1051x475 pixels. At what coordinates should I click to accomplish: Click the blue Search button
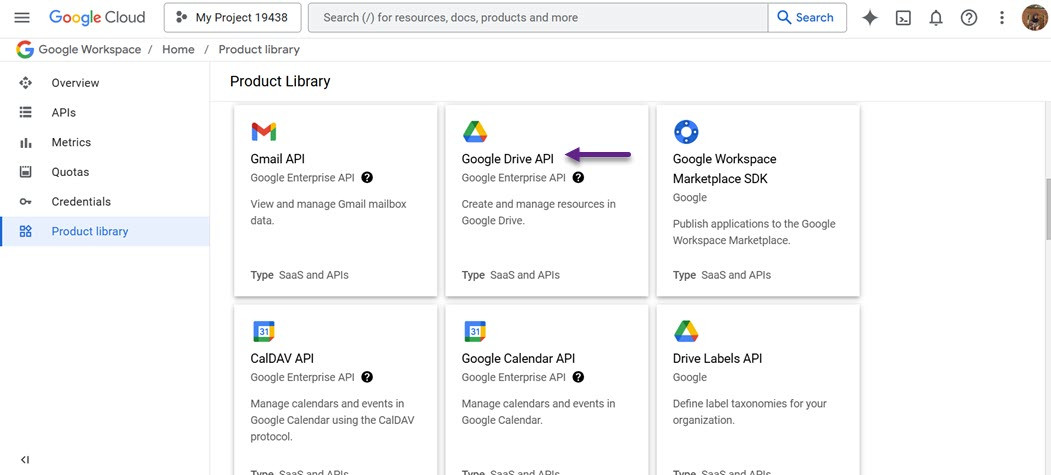pos(806,18)
